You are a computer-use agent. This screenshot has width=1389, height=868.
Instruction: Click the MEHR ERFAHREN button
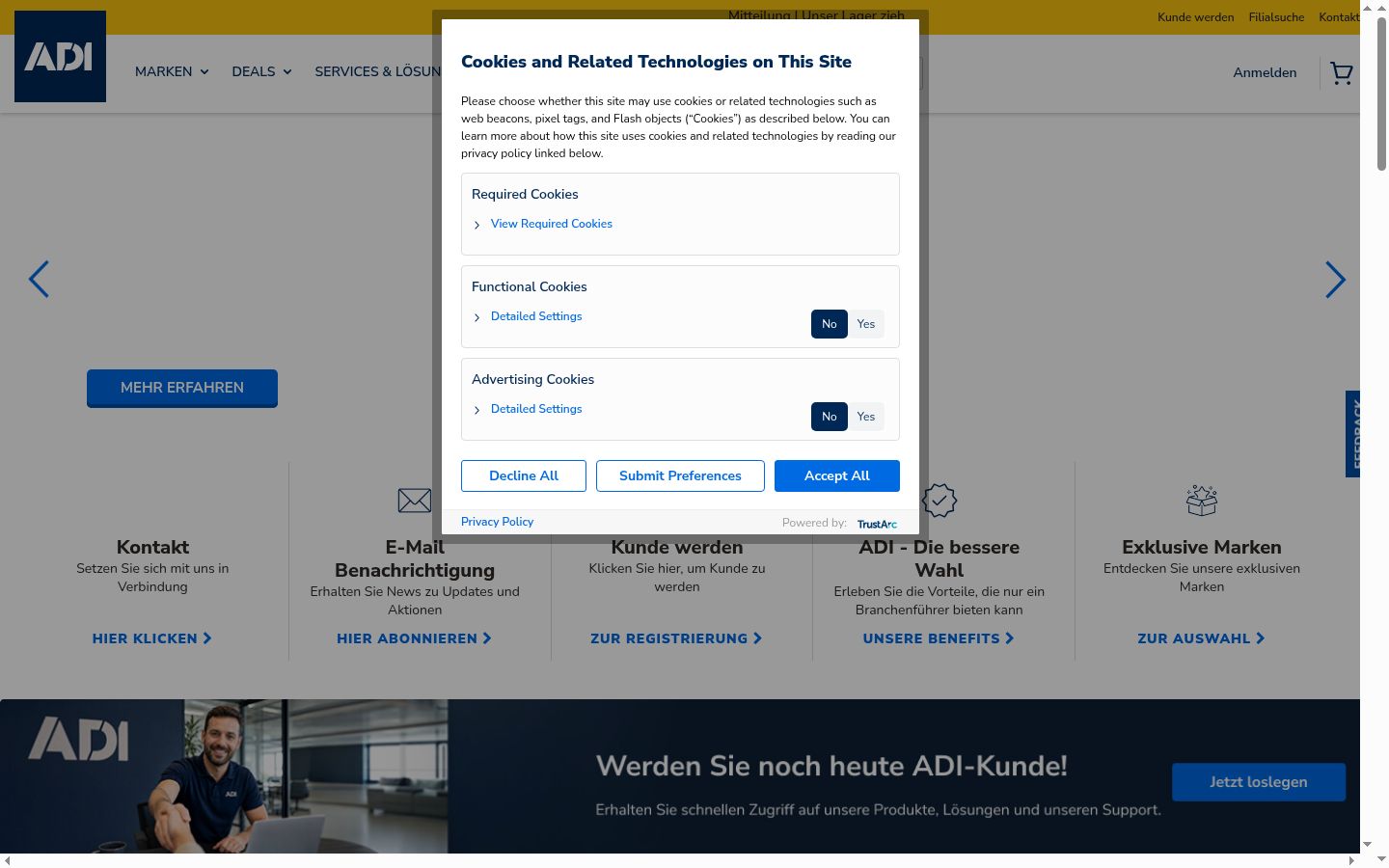tap(182, 388)
